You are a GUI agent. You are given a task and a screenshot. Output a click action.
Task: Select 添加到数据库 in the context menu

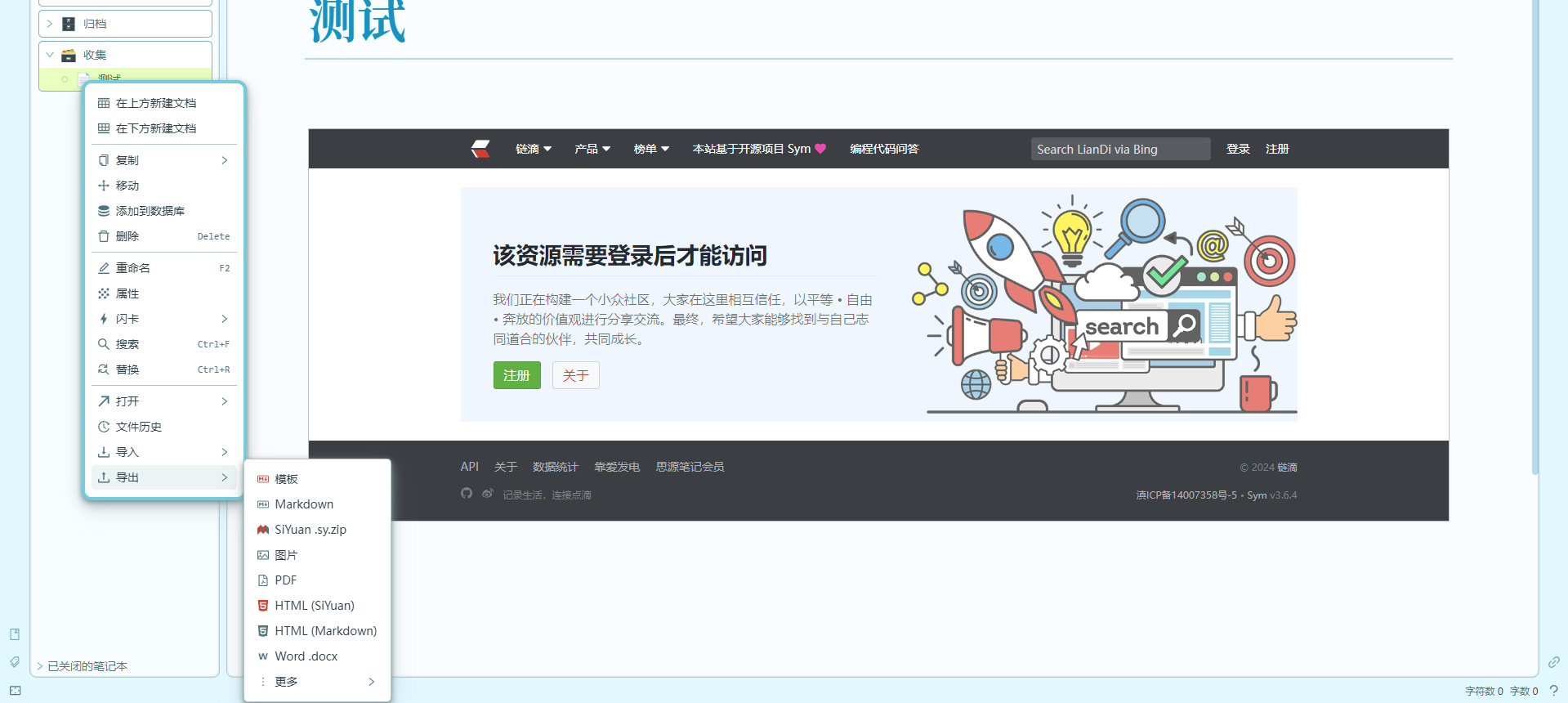click(164, 211)
